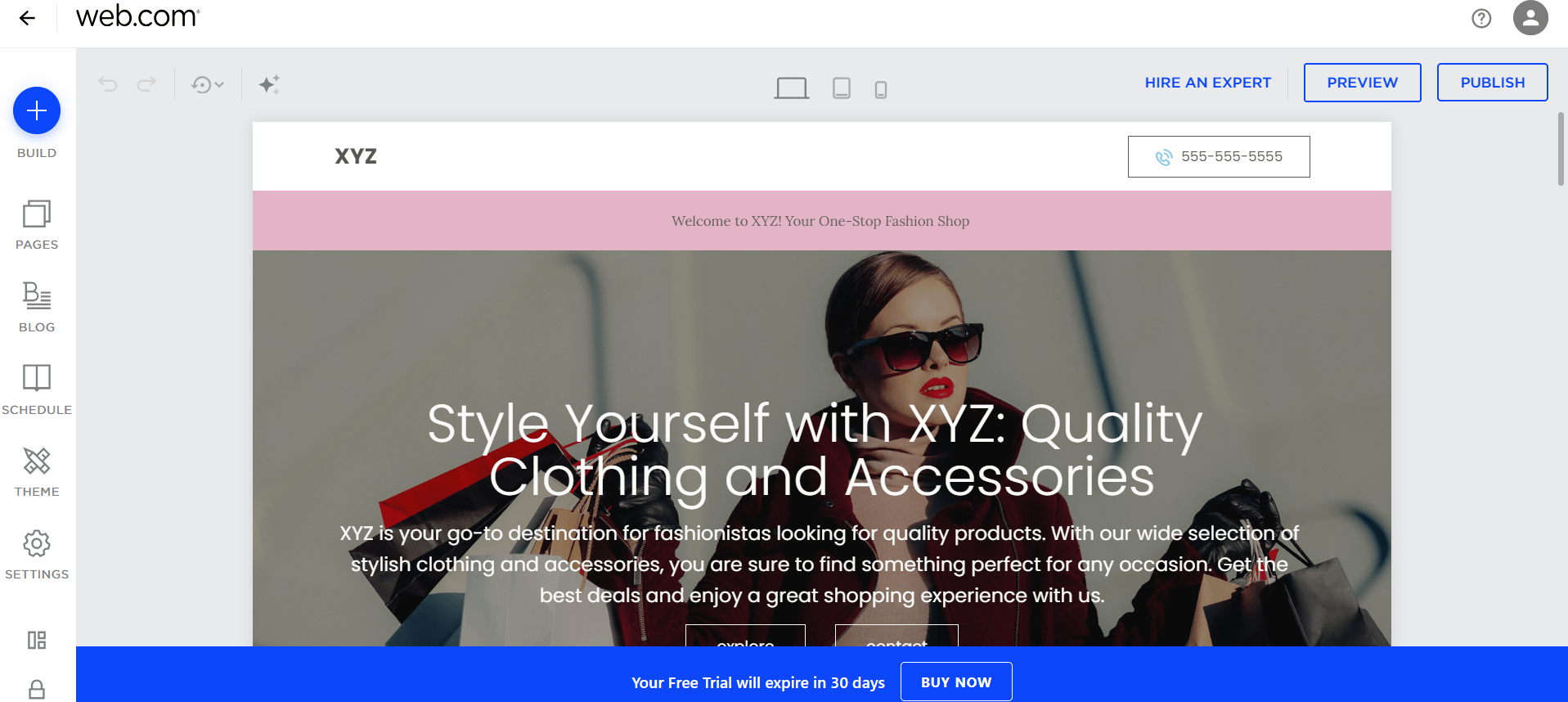The width and height of the screenshot is (1568, 702).
Task: Expand the version history dropdown
Action: click(x=208, y=84)
